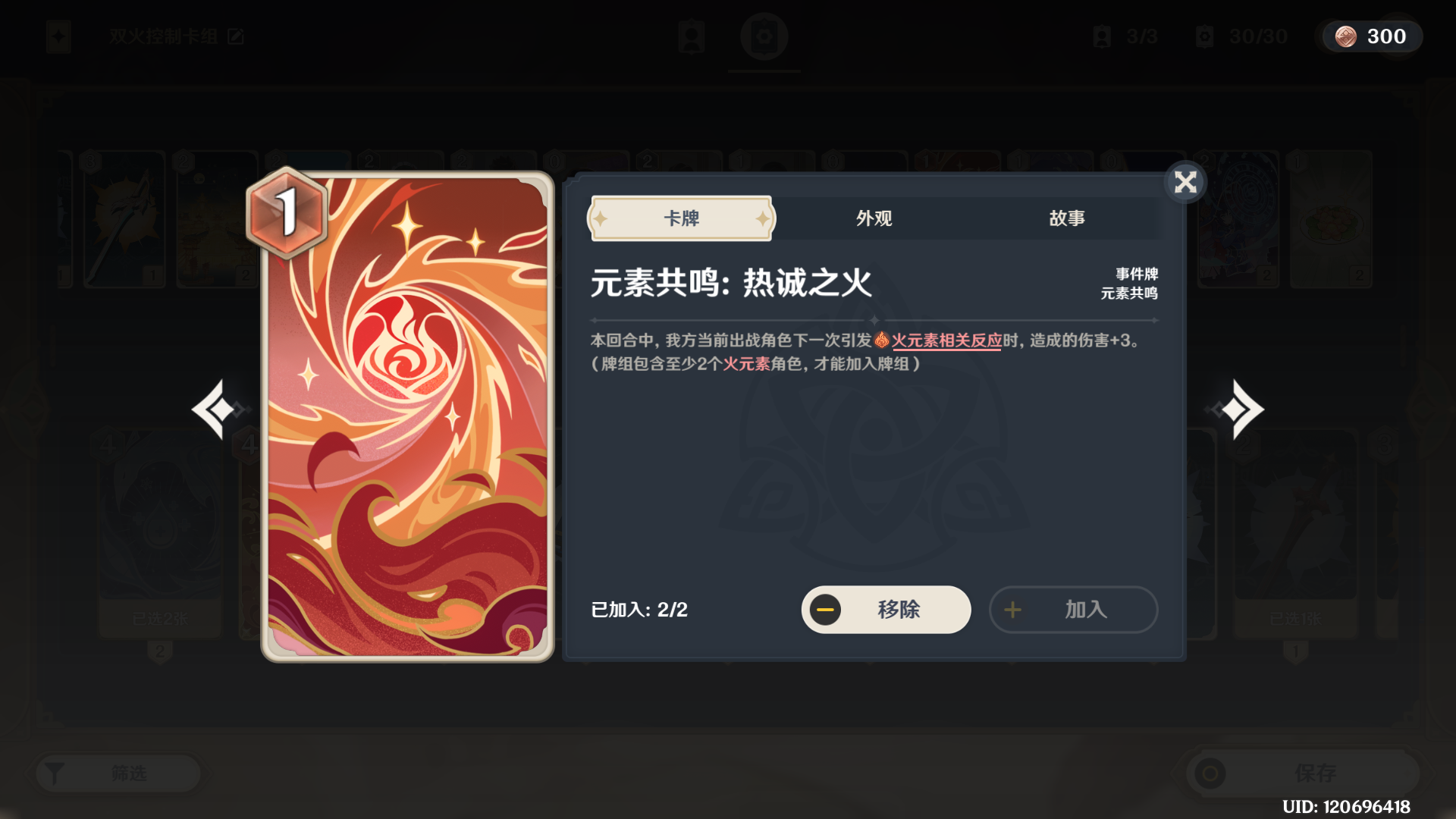Click the 移除 button to remove card
The width and height of the screenshot is (1456, 819).
(886, 609)
